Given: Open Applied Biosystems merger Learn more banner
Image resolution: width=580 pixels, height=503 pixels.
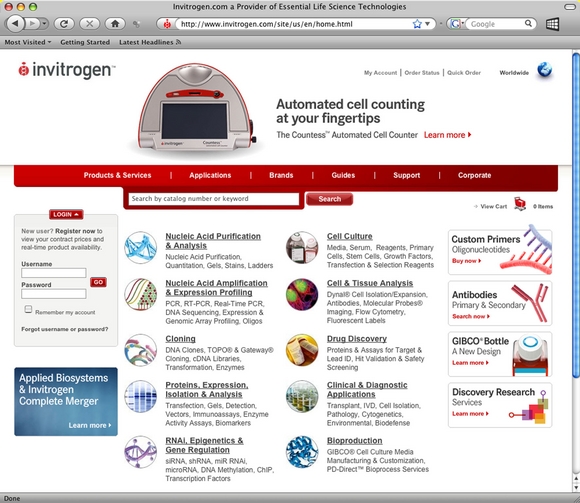Looking at the screenshot, I should [x=66, y=402].
